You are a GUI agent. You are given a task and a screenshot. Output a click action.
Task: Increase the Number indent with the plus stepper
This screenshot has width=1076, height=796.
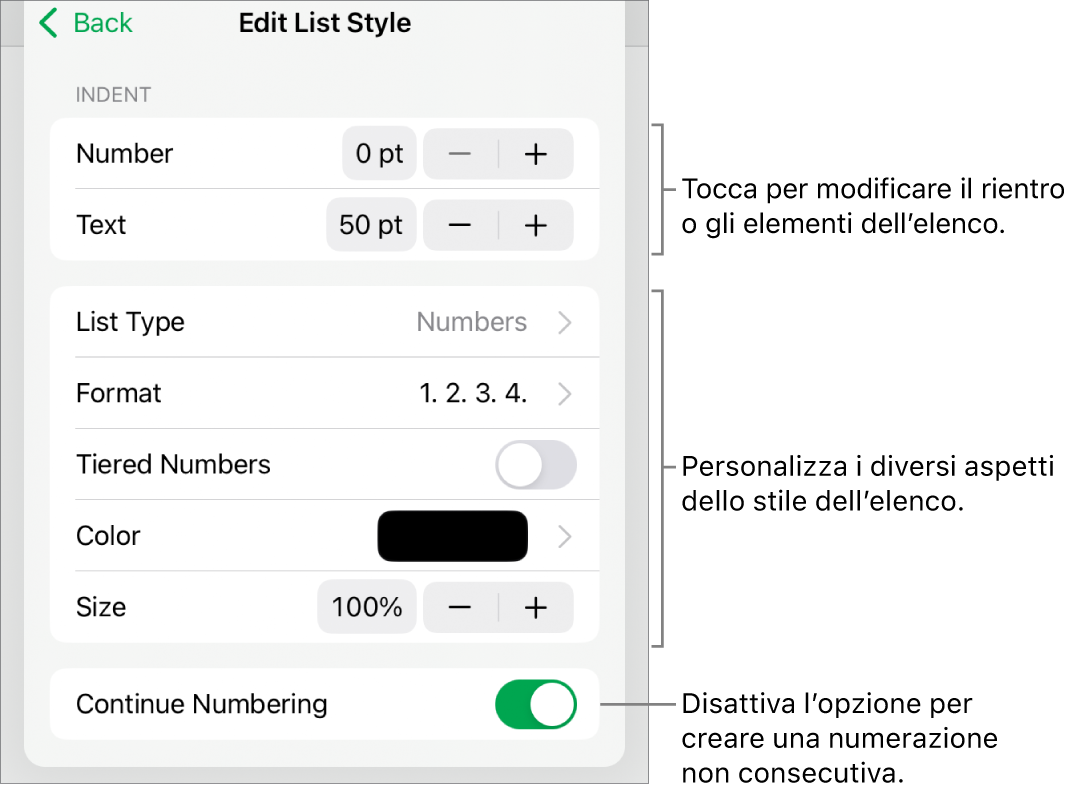pos(536,153)
